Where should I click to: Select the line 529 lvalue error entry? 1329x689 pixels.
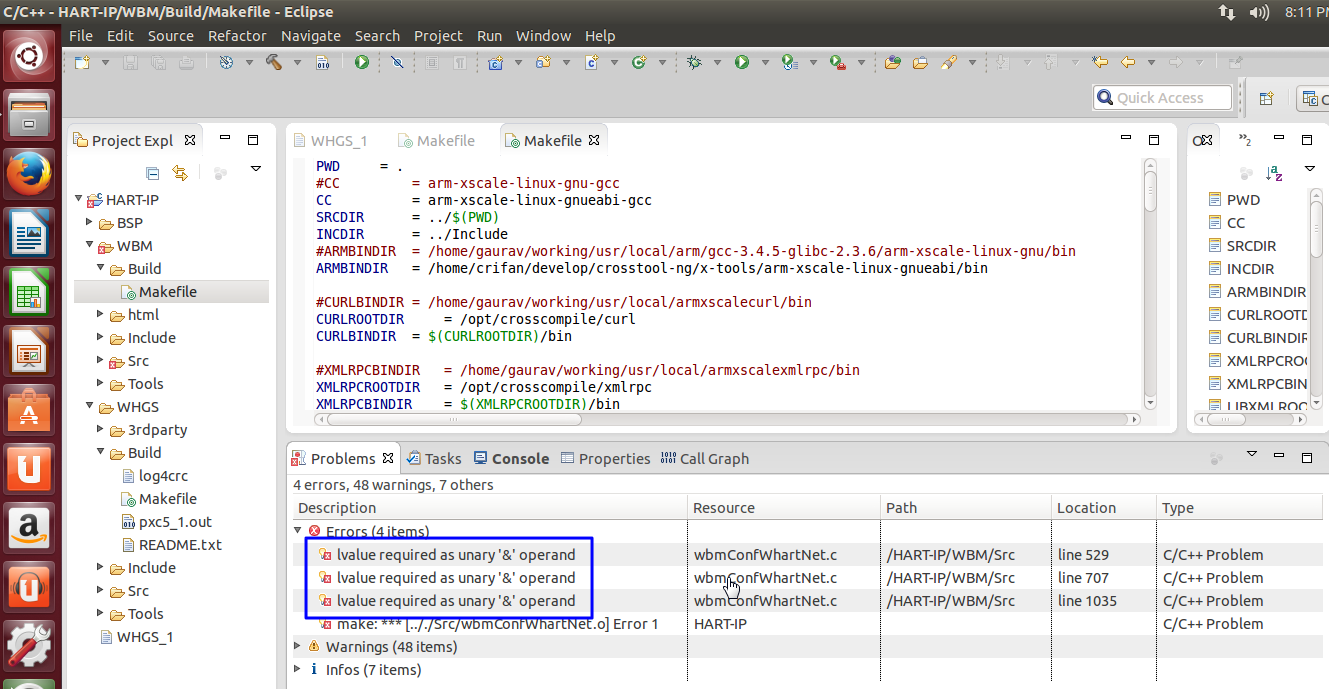[x=455, y=555]
